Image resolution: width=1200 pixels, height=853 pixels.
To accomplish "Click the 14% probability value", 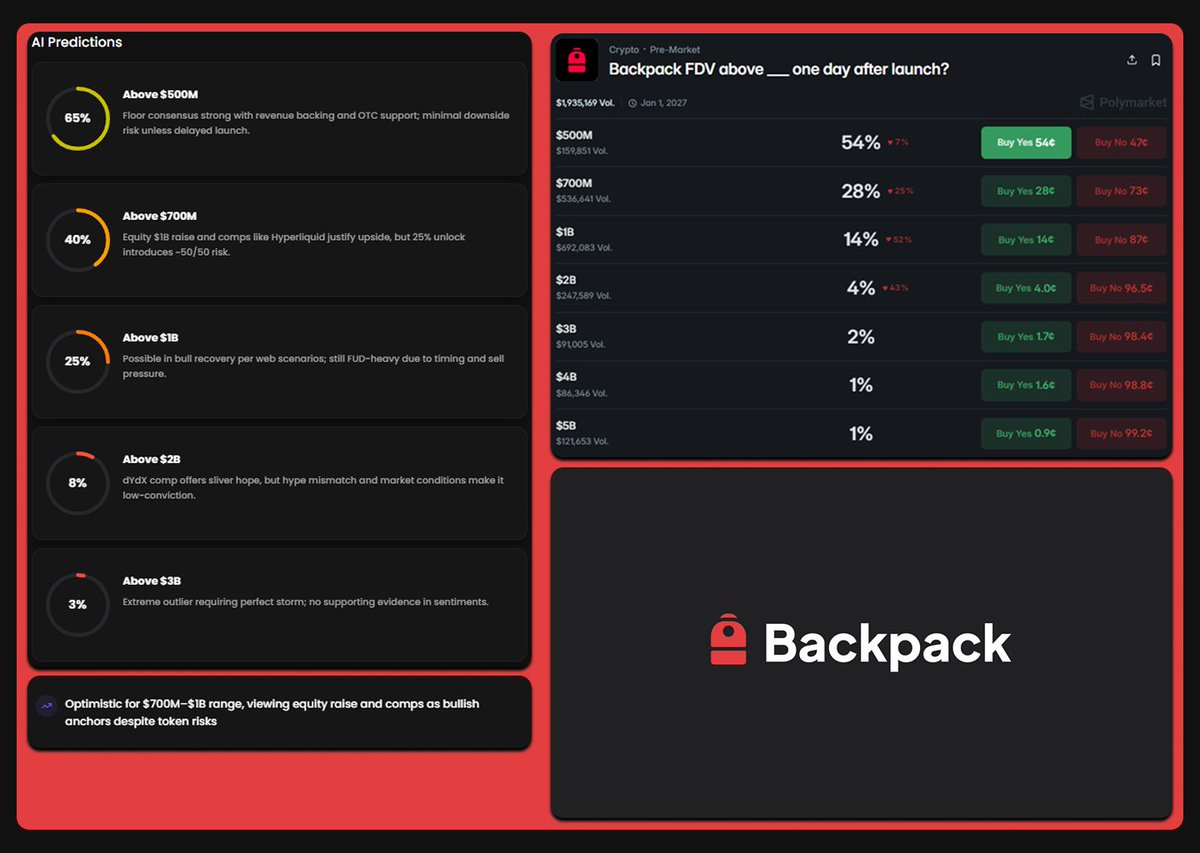I will [861, 240].
